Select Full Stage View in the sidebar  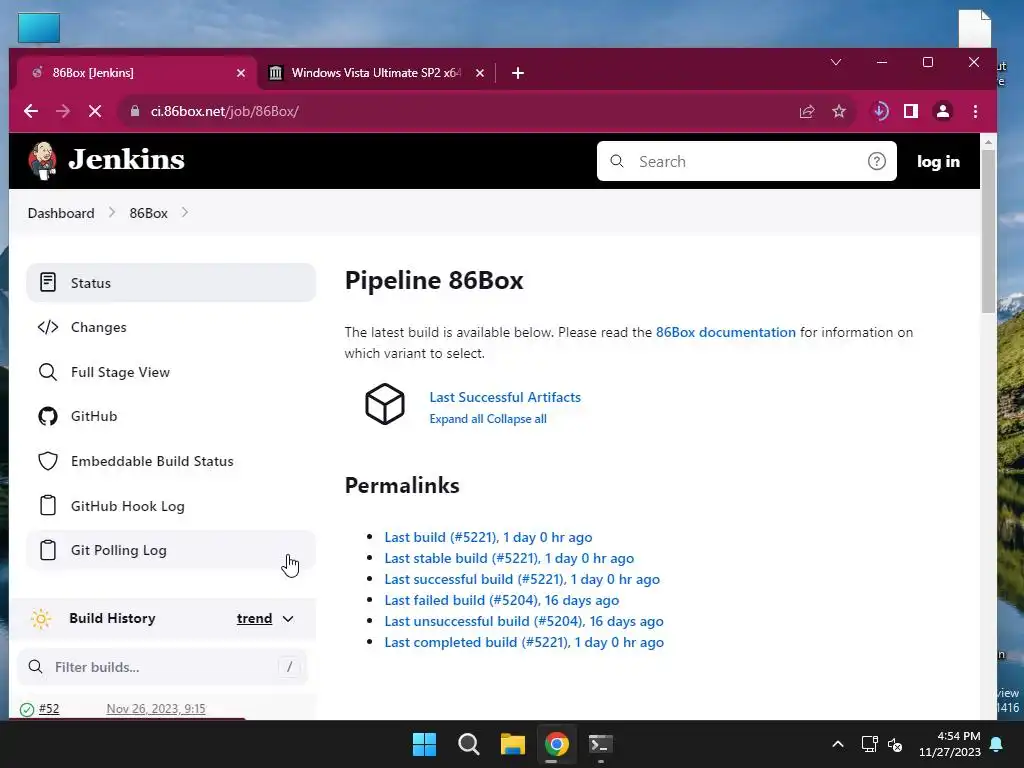click(171, 372)
